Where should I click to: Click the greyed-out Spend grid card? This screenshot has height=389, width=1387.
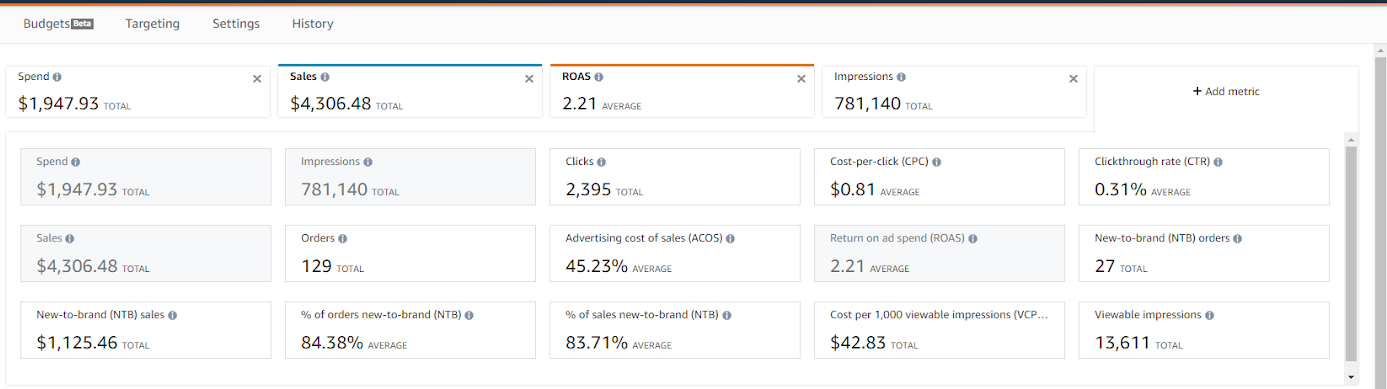[146, 177]
